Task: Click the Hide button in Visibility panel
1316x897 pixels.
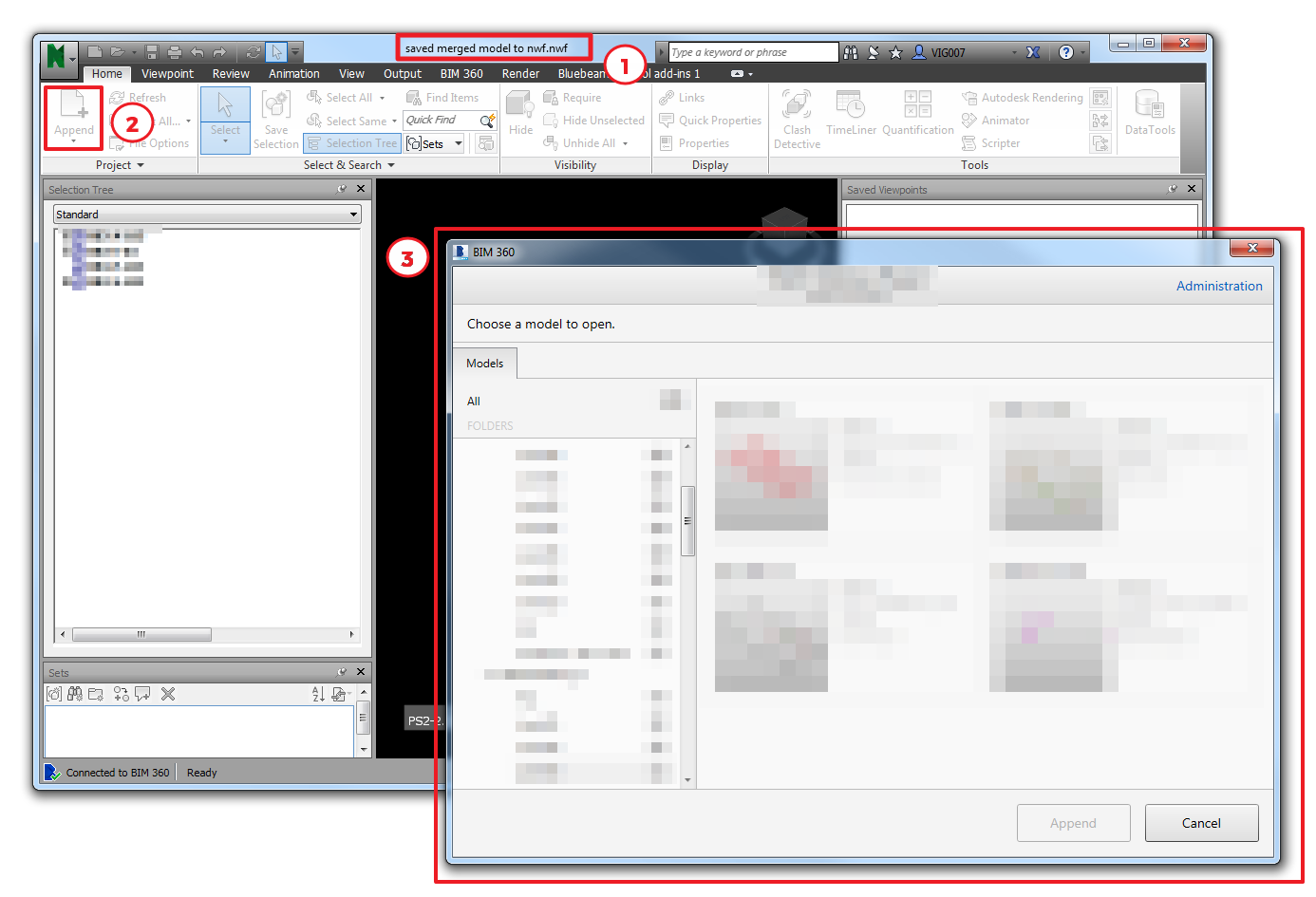Action: click(520, 114)
